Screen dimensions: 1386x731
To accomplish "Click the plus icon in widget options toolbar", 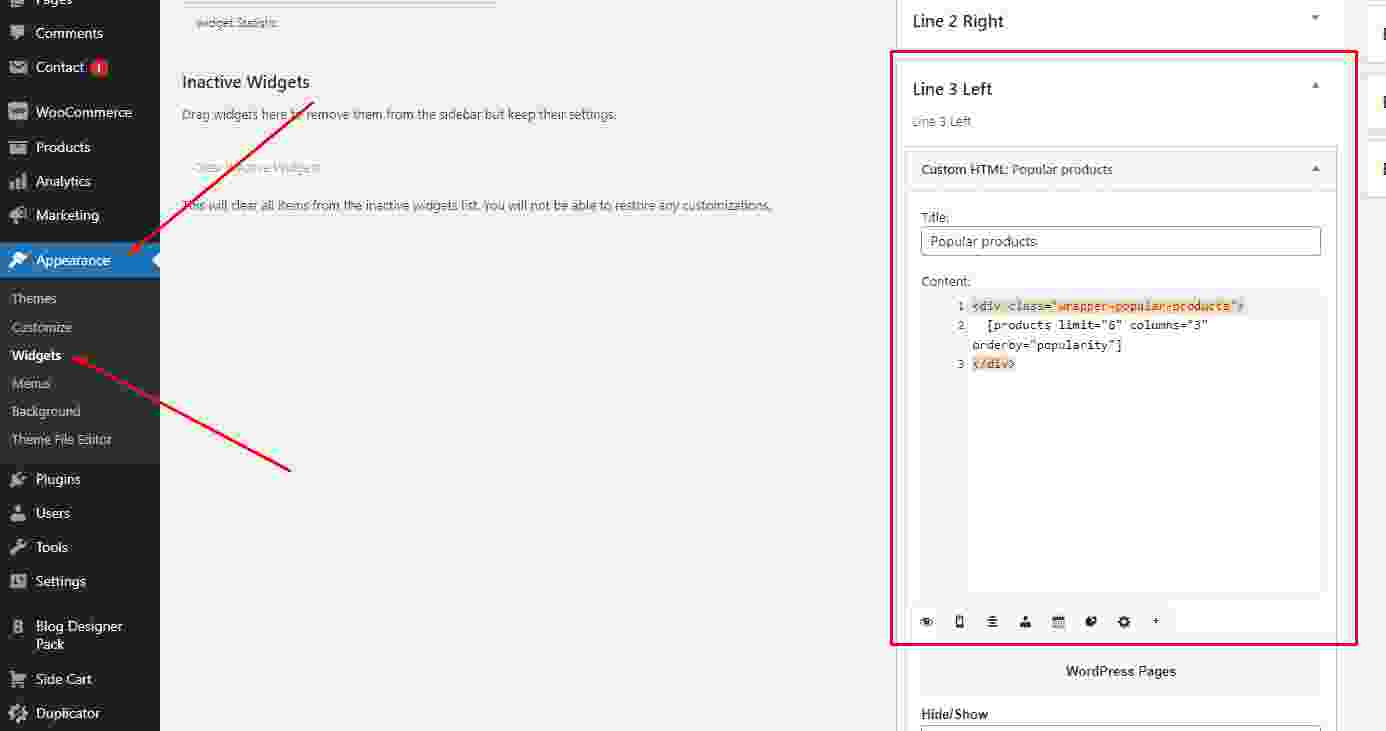I will 1156,622.
